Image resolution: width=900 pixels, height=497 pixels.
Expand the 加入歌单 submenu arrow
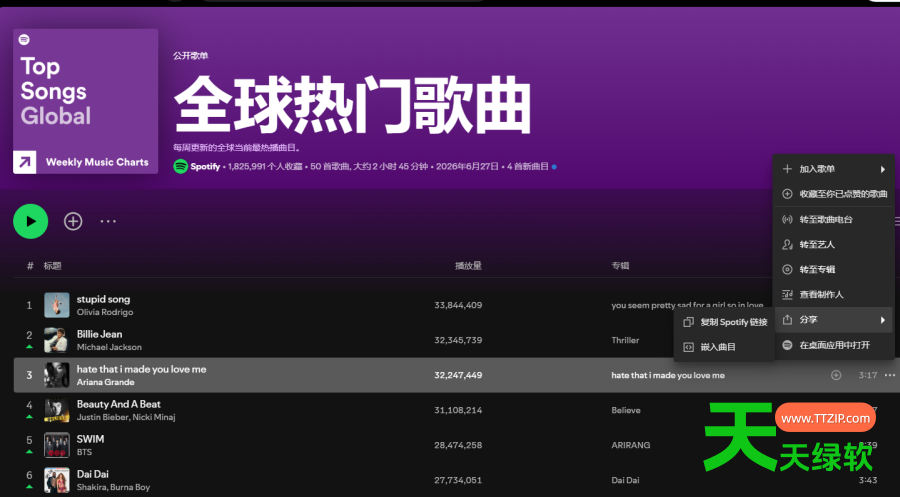coord(883,169)
